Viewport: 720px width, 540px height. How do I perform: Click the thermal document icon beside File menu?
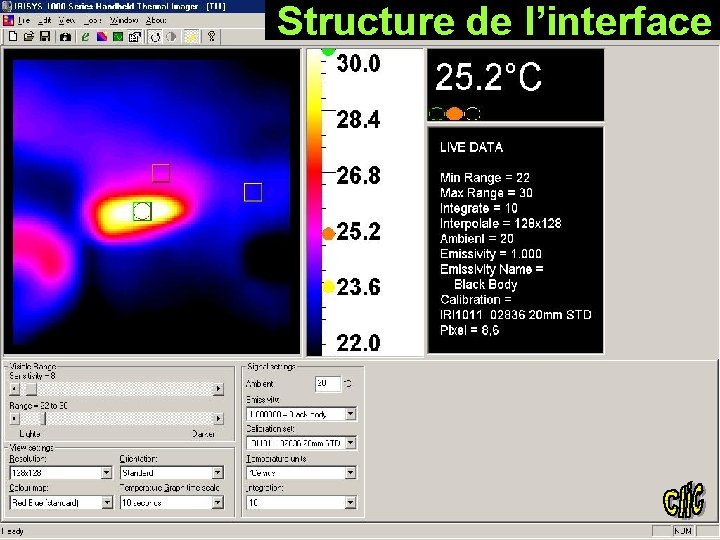(x=8, y=21)
